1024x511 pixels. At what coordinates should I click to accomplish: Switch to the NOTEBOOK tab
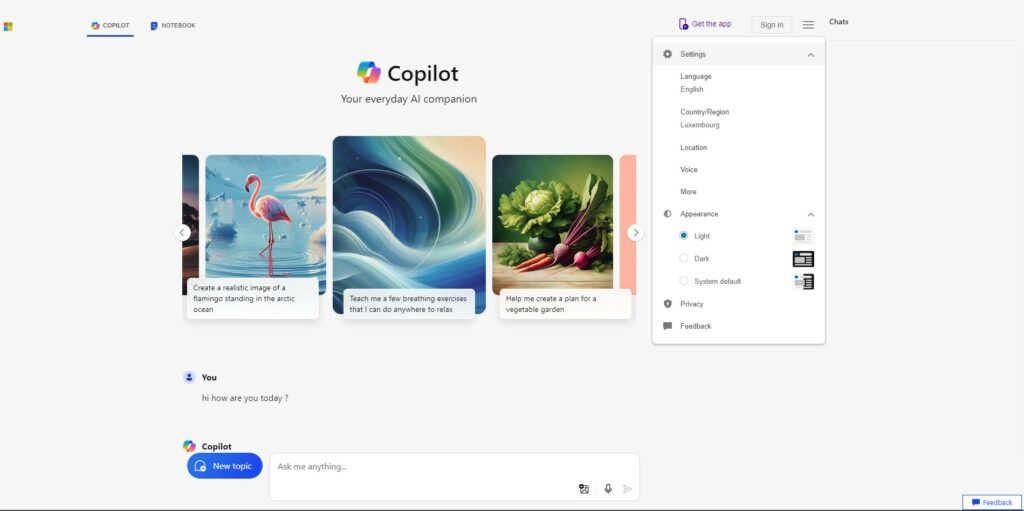tap(173, 25)
